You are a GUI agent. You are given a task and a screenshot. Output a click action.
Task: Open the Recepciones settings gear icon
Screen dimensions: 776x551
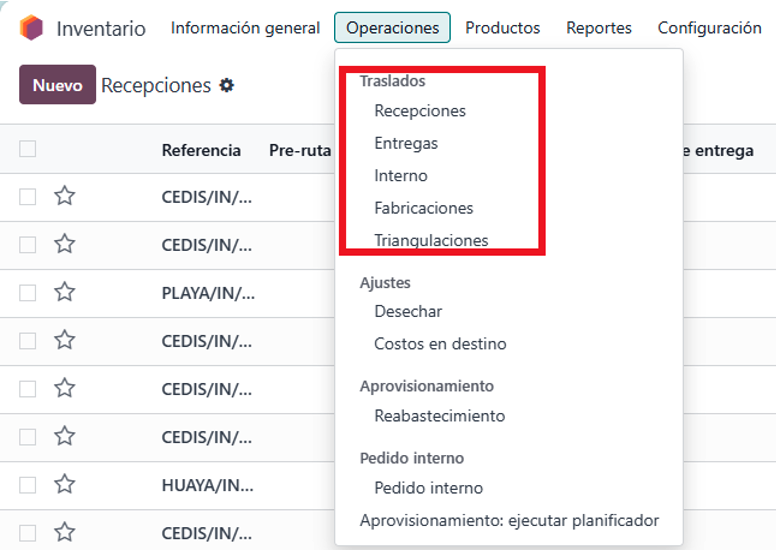click(x=227, y=86)
